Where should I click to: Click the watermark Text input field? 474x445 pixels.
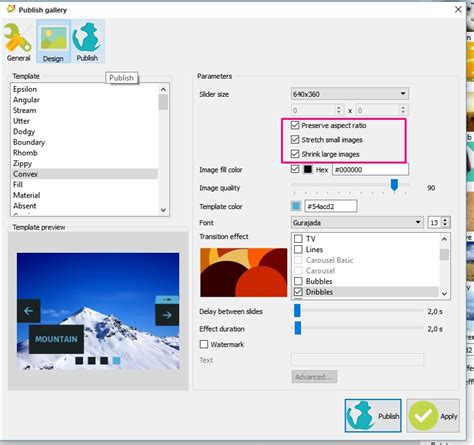pos(358,360)
